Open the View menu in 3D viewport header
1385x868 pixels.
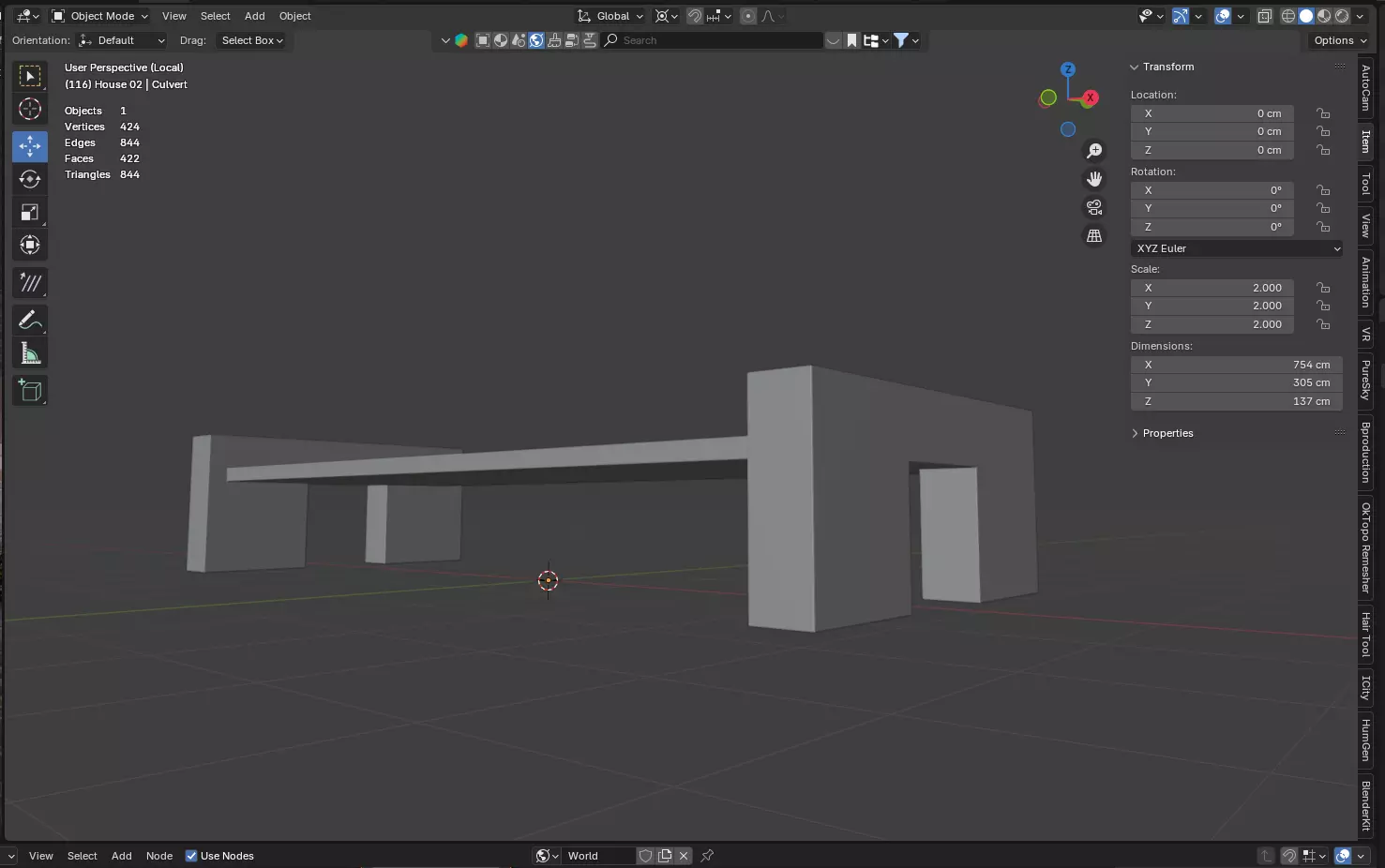[174, 16]
